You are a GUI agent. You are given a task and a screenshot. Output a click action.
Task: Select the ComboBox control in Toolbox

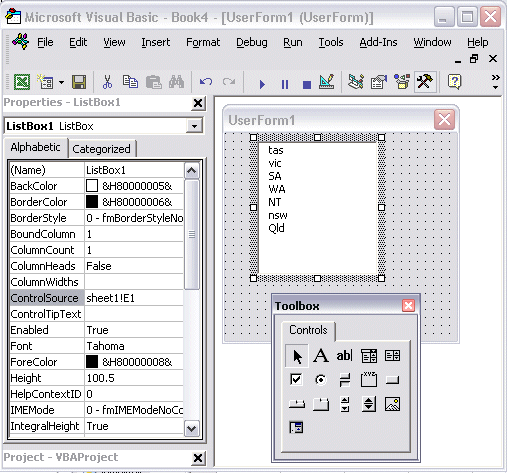pos(369,356)
